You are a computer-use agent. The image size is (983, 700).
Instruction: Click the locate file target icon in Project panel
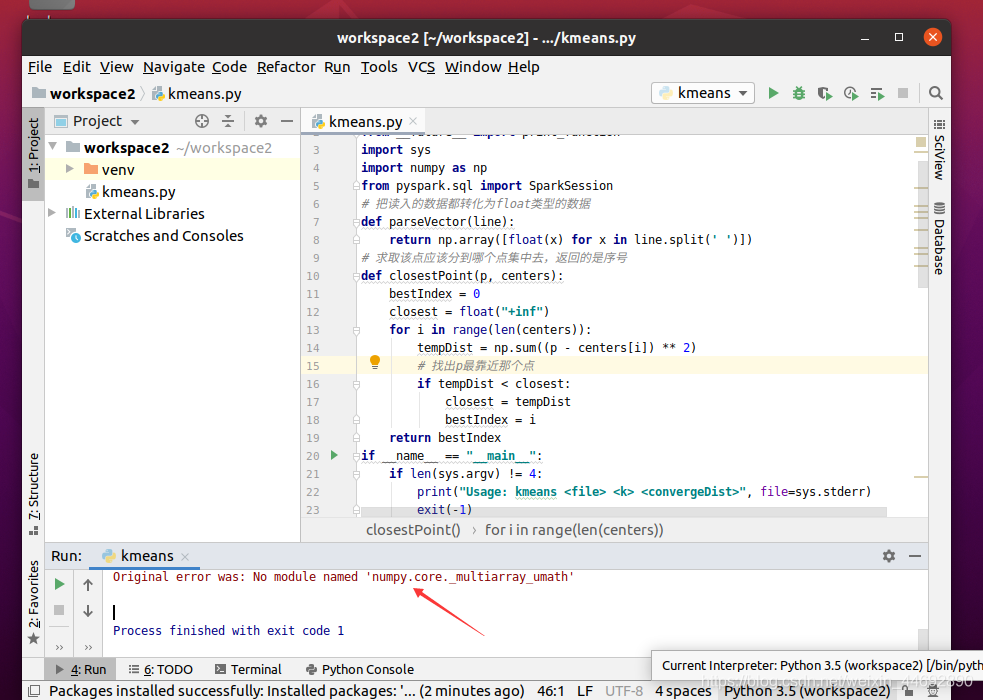click(x=202, y=121)
